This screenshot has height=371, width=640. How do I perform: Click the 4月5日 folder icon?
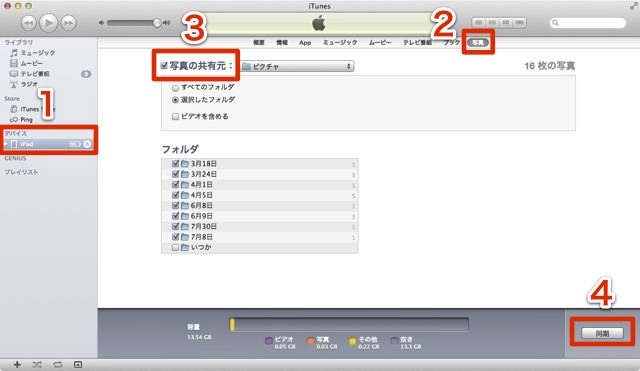[185, 195]
